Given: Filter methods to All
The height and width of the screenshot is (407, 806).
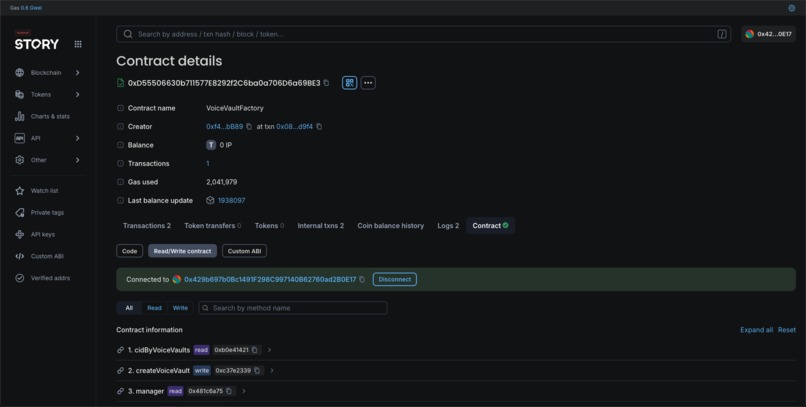Looking at the screenshot, I should [129, 308].
